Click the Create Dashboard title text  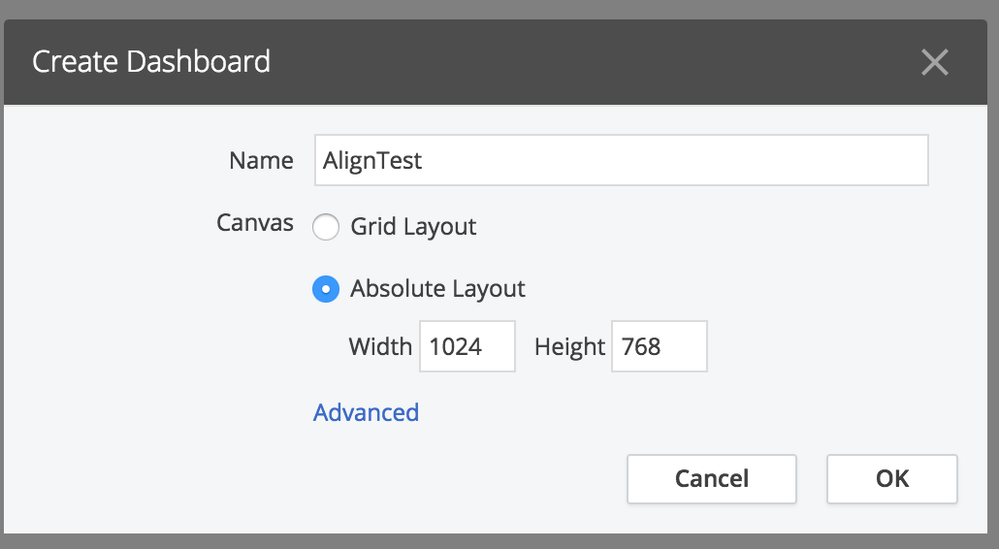pos(151,62)
